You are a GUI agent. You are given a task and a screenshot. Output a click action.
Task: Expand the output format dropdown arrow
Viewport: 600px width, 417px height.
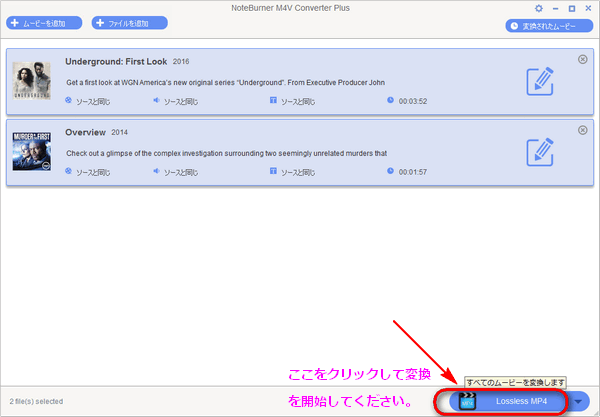pos(578,401)
